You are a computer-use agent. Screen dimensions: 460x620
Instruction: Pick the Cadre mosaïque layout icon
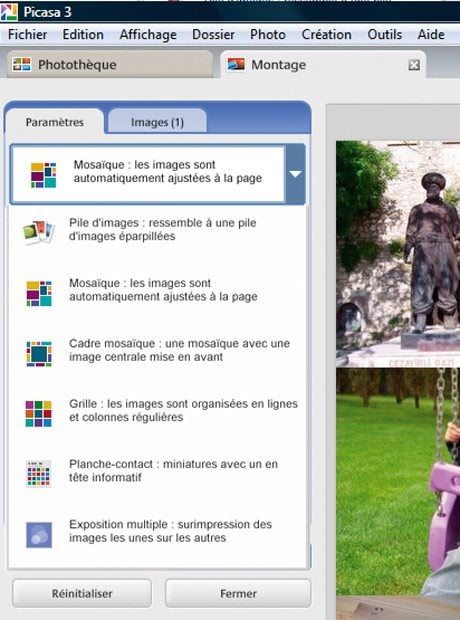coord(39,354)
